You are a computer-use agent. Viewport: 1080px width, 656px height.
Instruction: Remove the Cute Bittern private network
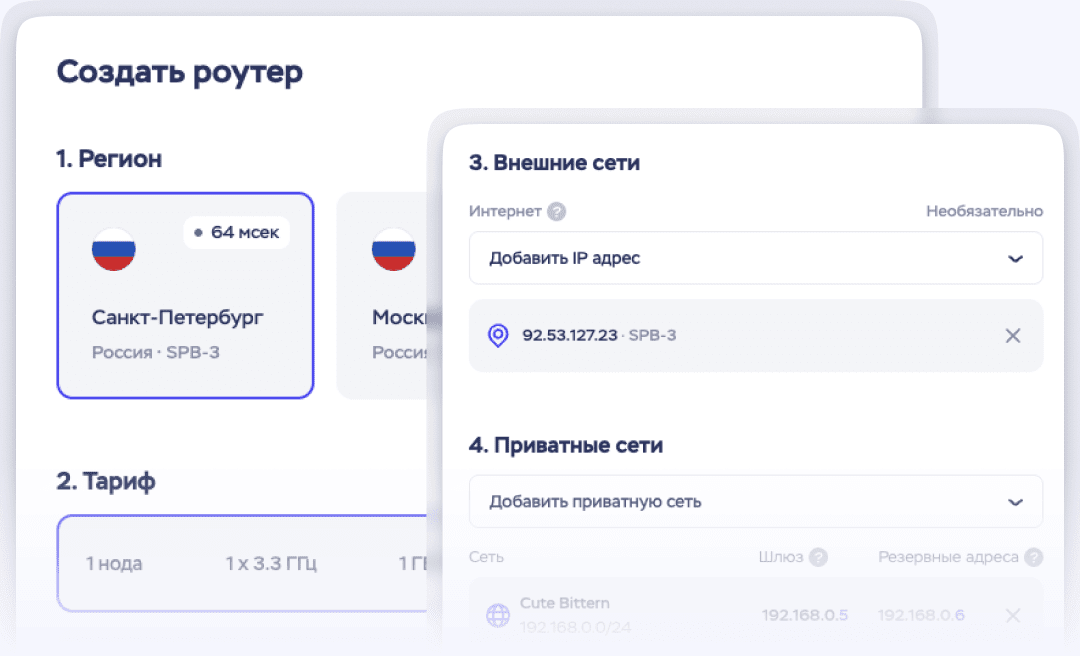(1013, 615)
